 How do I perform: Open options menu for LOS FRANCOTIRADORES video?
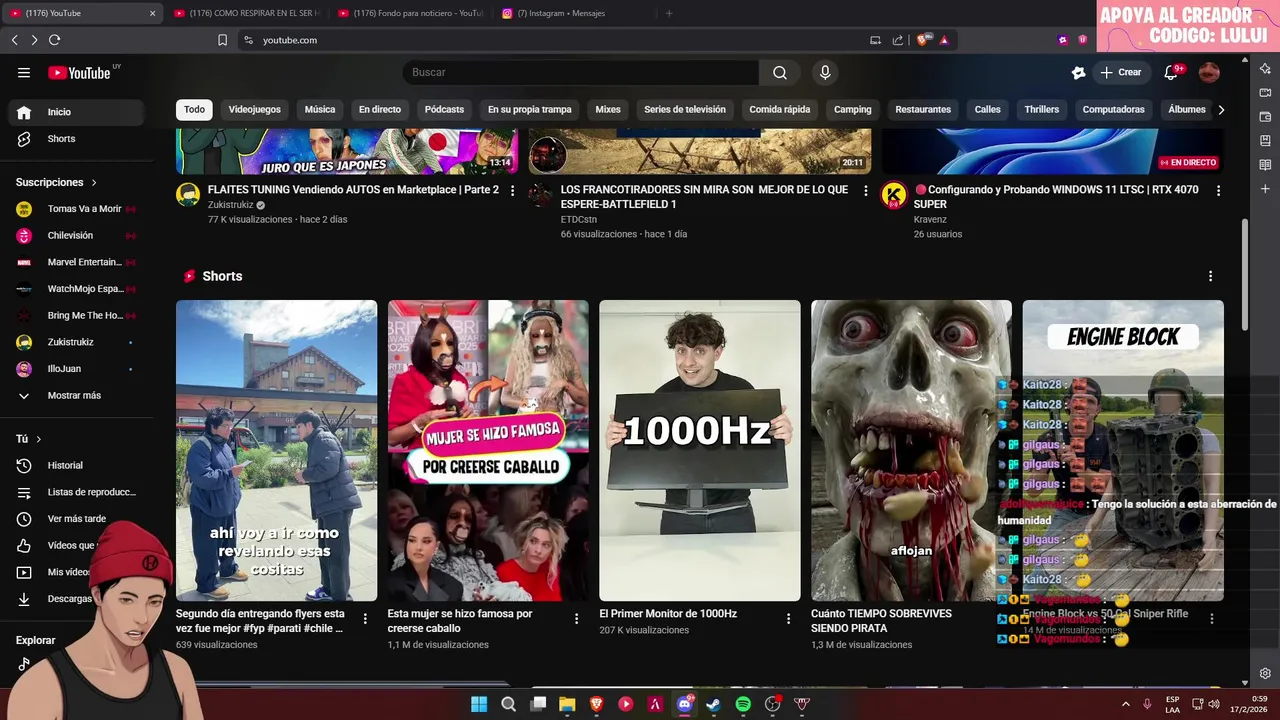866,190
